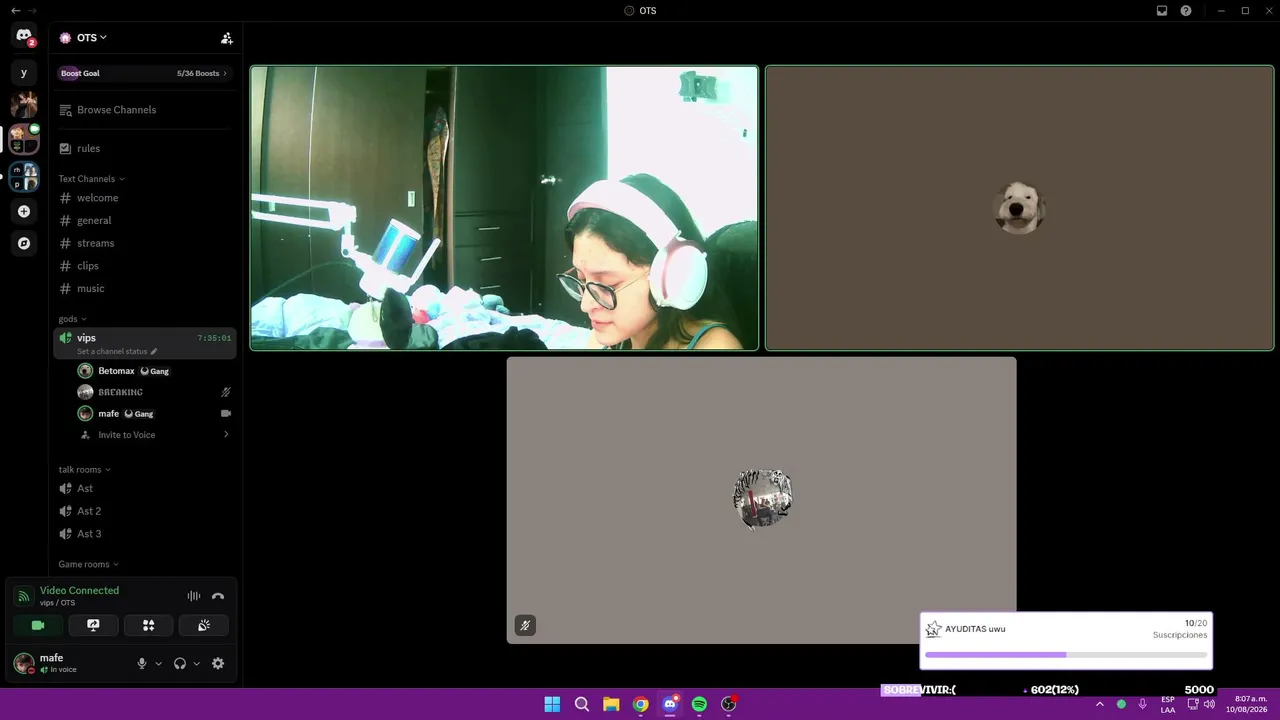Screen dimensions: 1280x720
Task: Click mafe's avatar in user panel
Action: [x=23, y=663]
